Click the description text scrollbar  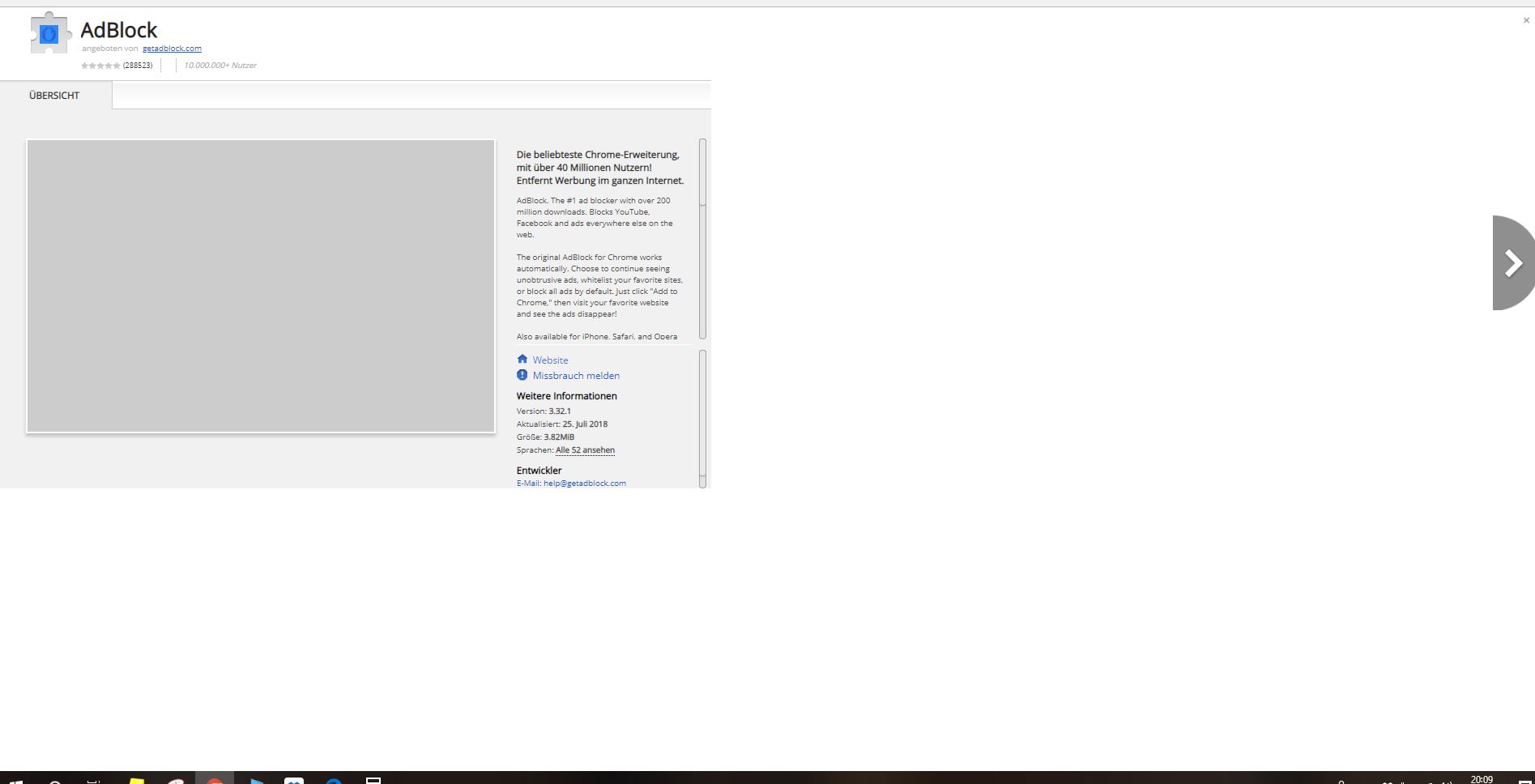tap(702, 239)
